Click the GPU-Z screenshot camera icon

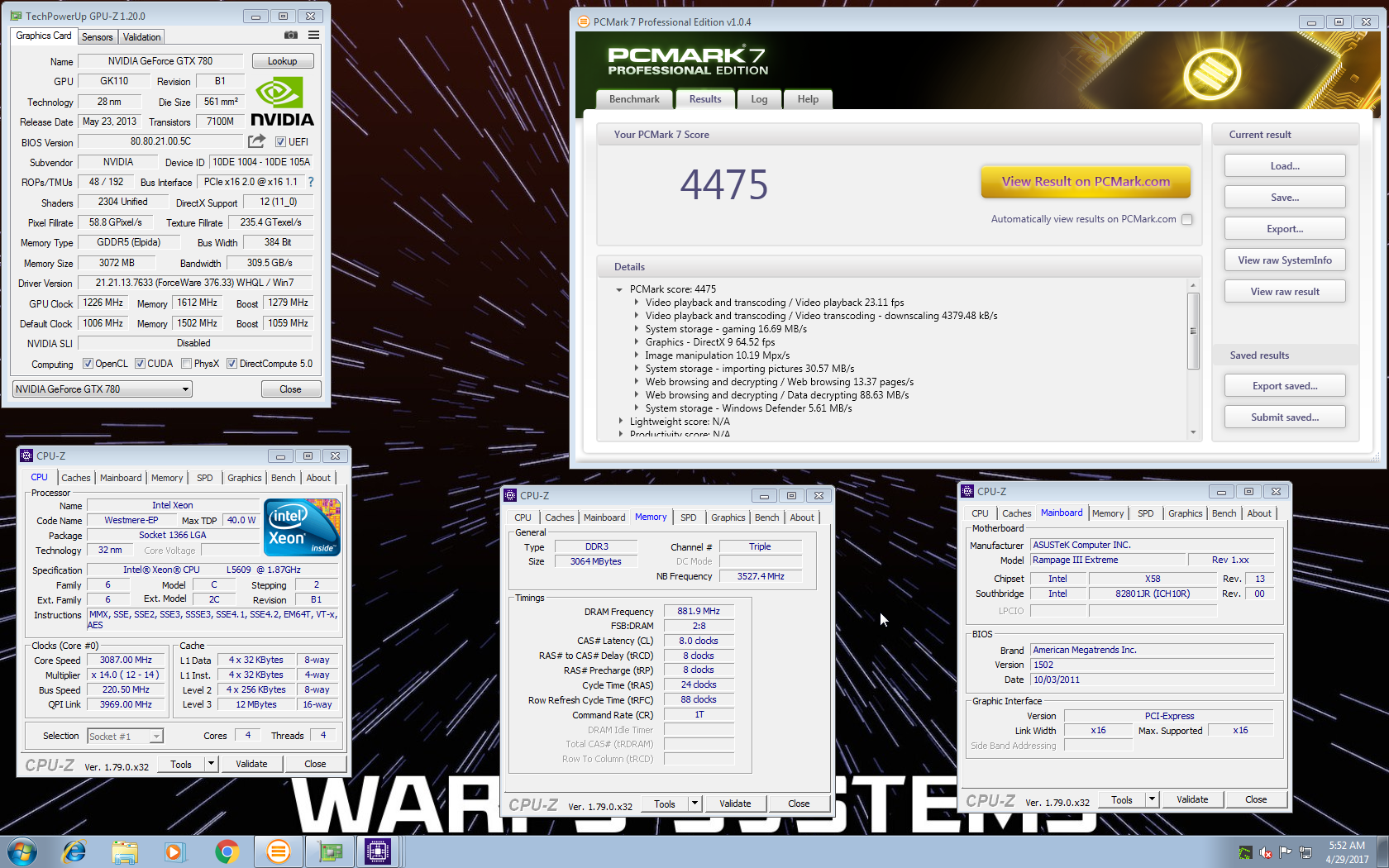(x=291, y=35)
